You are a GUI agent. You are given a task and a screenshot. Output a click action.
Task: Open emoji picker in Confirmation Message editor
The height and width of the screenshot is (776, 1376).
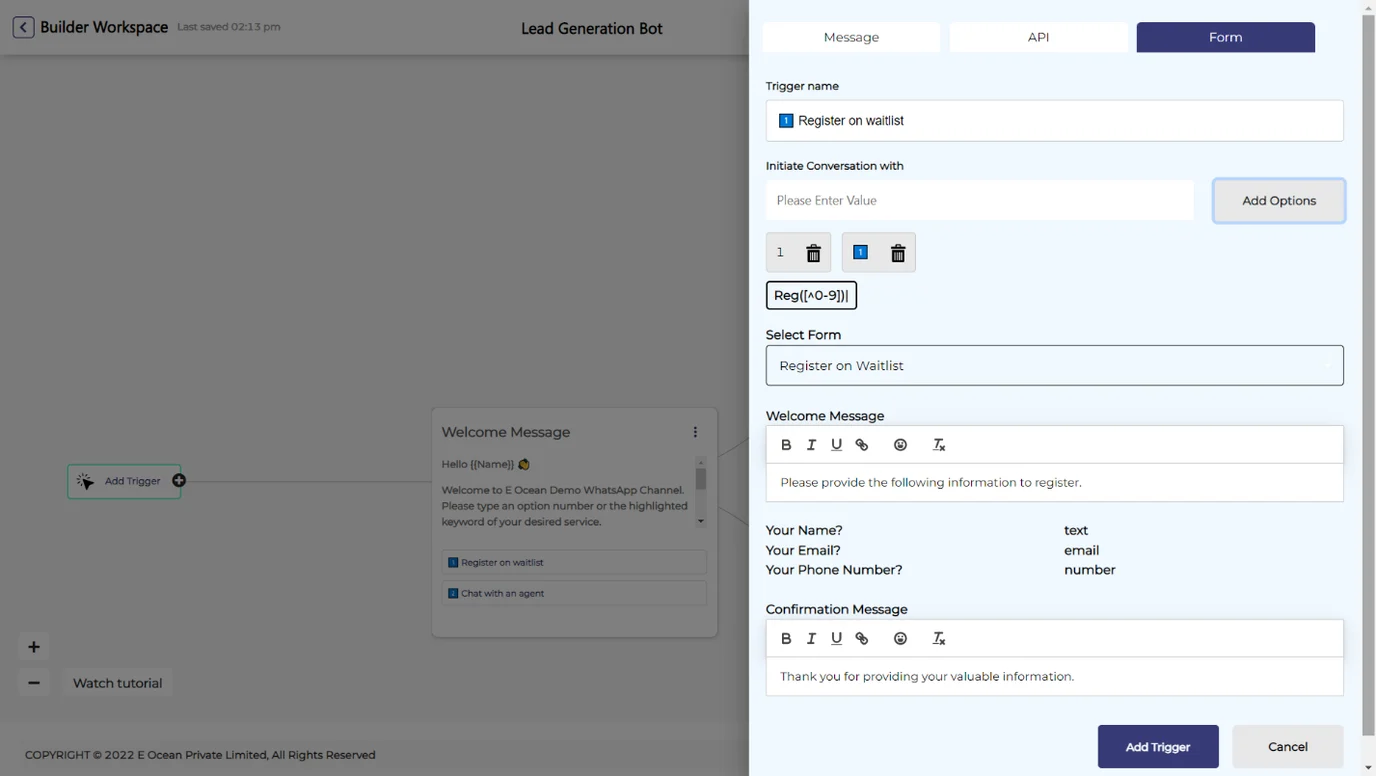(x=900, y=639)
